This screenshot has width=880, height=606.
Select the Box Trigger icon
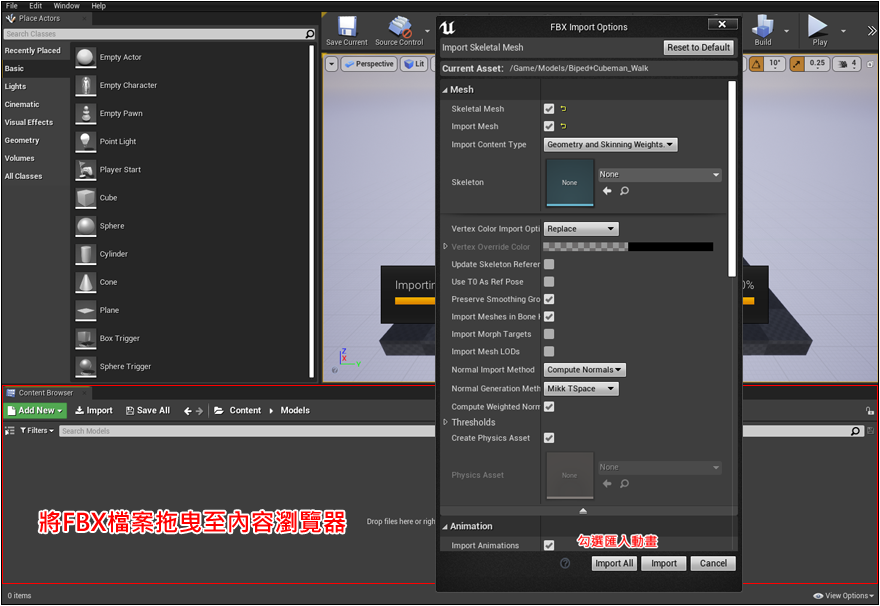85,338
